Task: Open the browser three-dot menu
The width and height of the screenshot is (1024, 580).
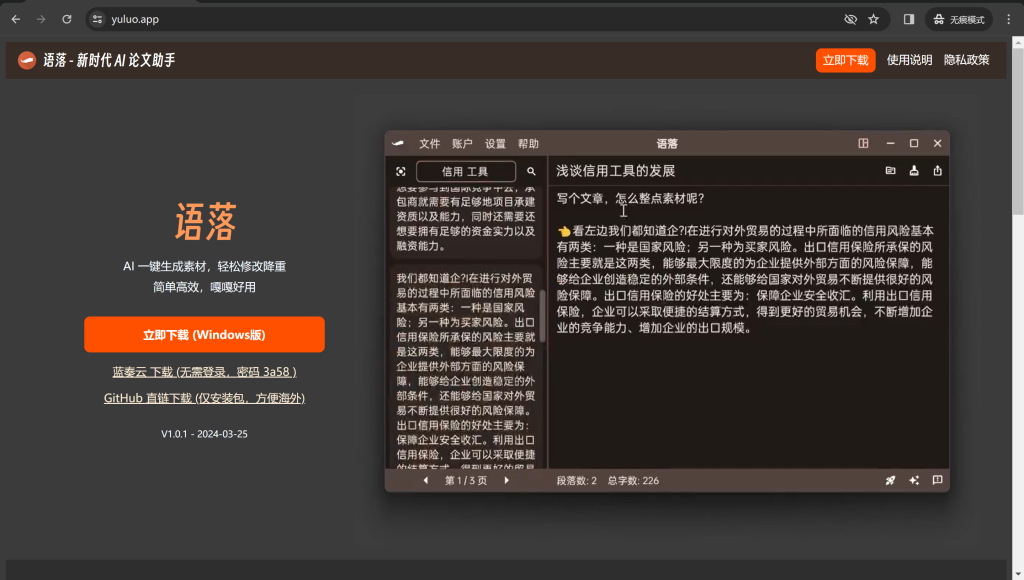Action: [x=1009, y=20]
